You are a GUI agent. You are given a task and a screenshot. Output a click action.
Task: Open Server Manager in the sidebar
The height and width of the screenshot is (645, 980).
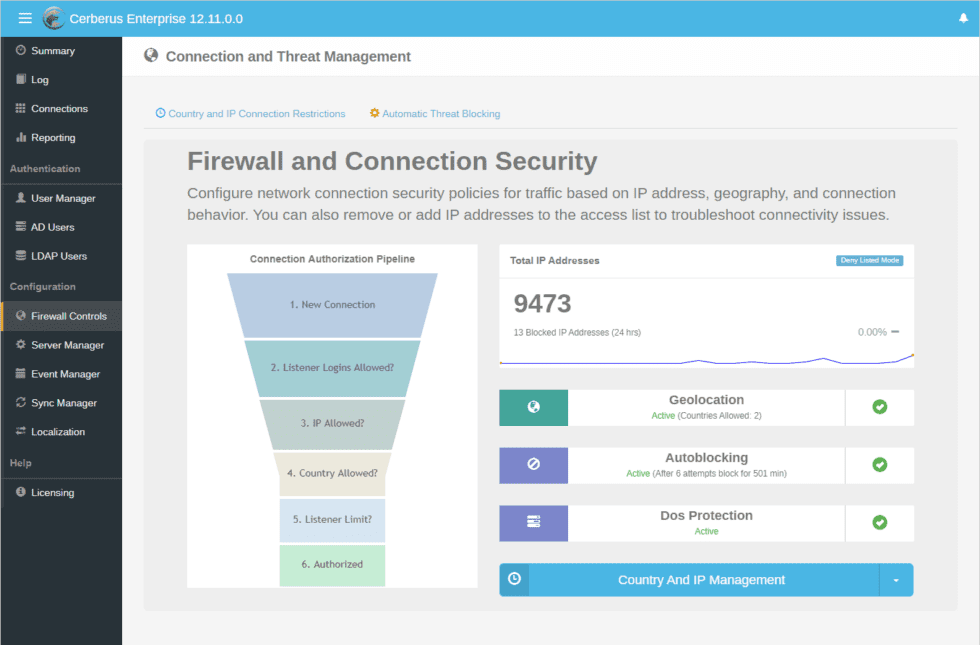point(67,345)
